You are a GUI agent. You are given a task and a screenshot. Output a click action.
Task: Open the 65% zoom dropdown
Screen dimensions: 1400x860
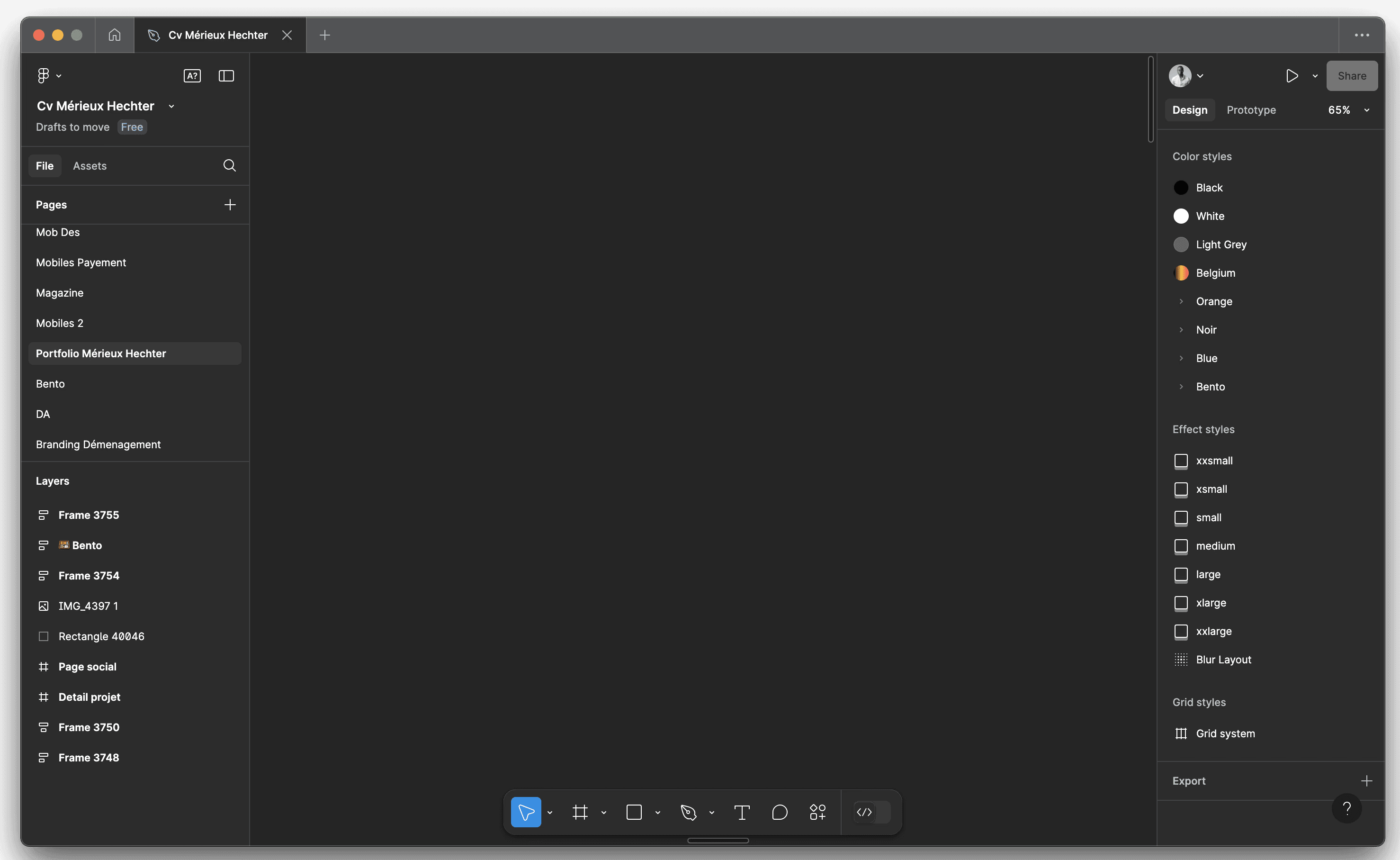tap(1348, 110)
